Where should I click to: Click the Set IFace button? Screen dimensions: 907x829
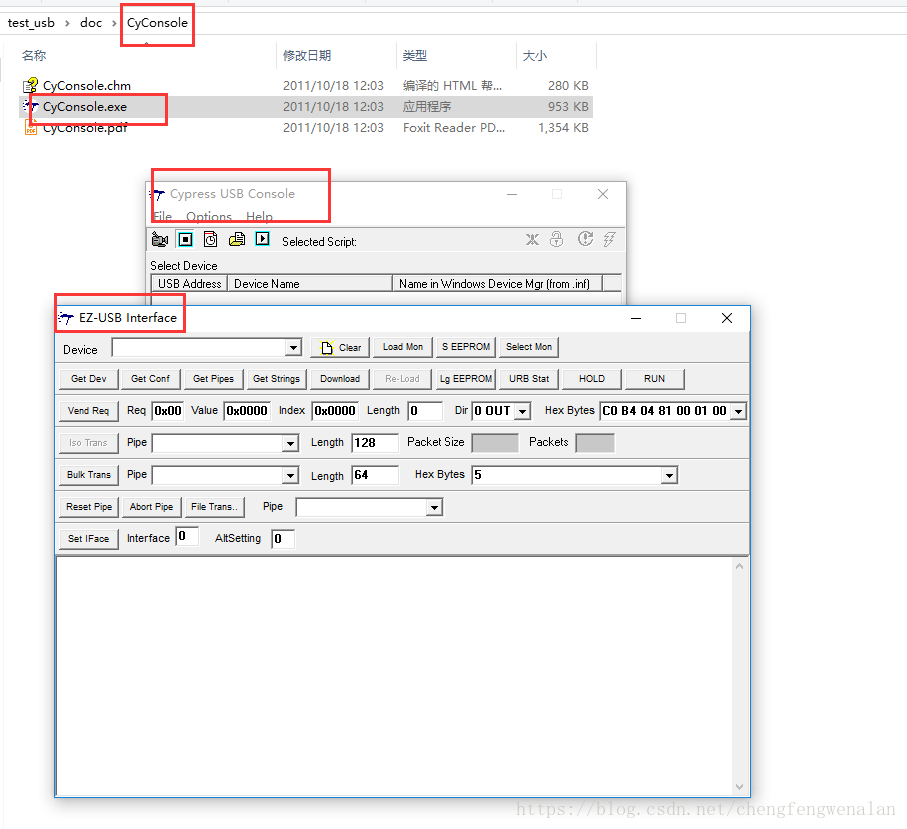click(89, 539)
